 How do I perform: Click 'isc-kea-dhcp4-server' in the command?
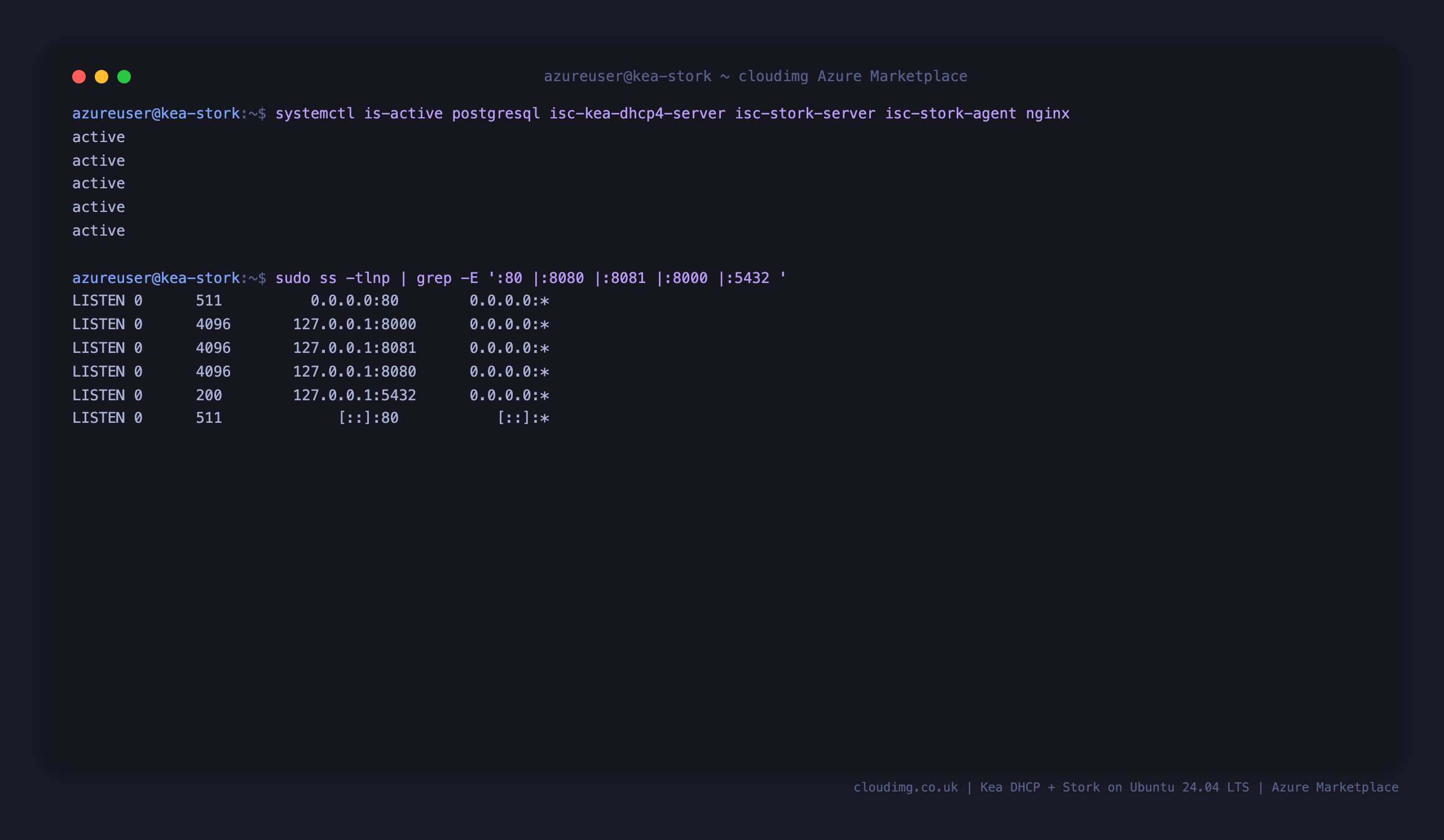click(x=637, y=113)
